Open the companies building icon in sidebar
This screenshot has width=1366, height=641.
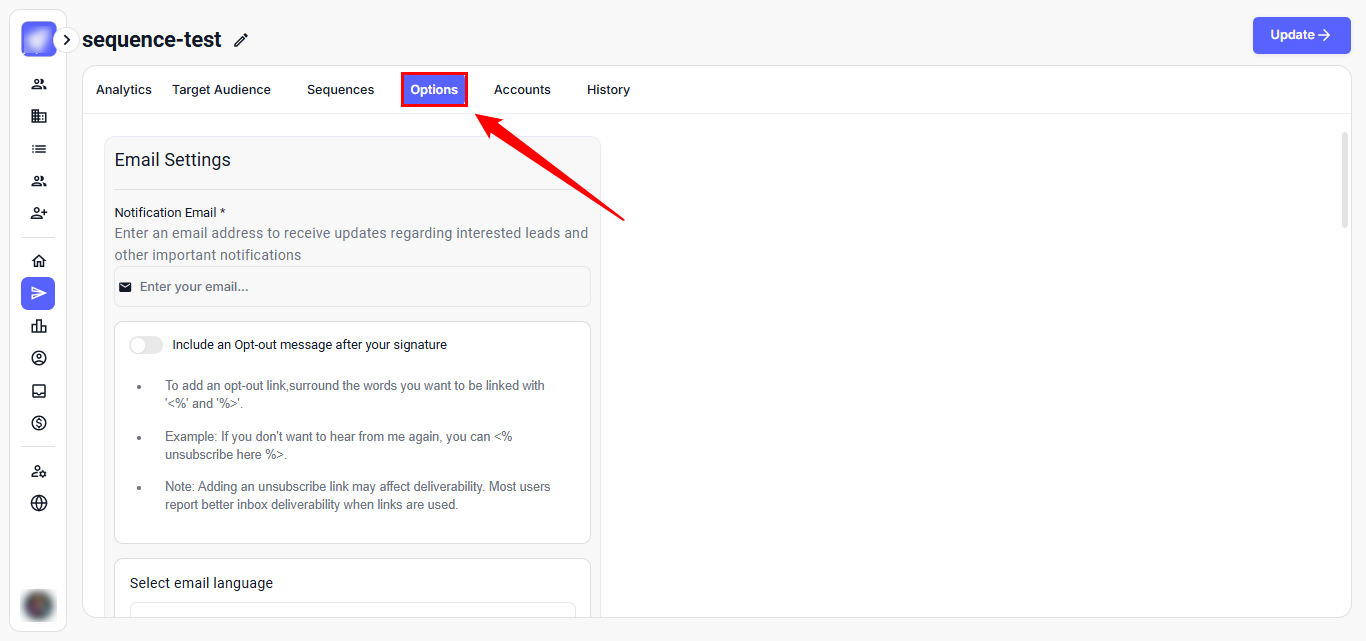[39, 116]
